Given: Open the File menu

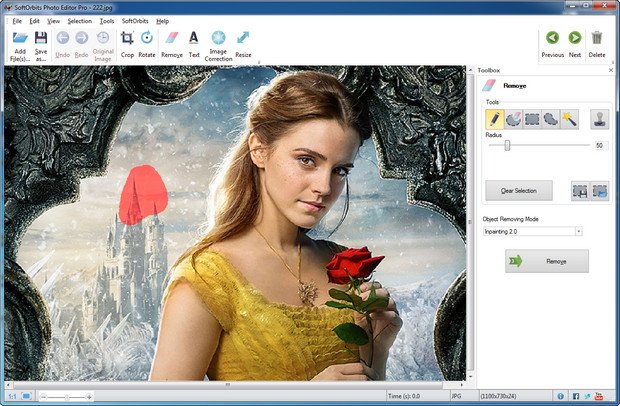Looking at the screenshot, I should coord(17,21).
